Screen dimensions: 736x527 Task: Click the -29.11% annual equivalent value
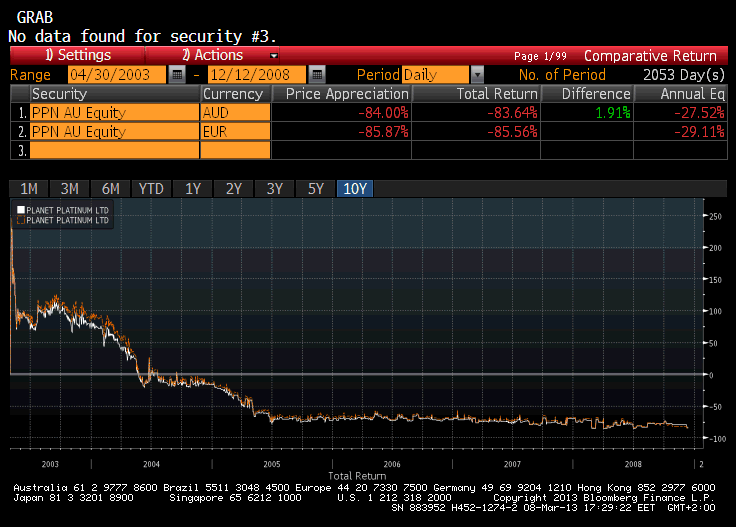coord(699,132)
